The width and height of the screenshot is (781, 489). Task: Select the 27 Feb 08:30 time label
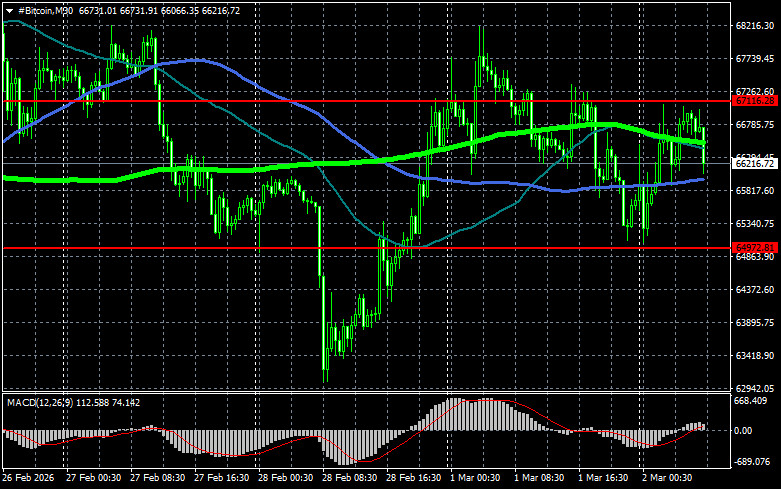pyautogui.click(x=157, y=478)
